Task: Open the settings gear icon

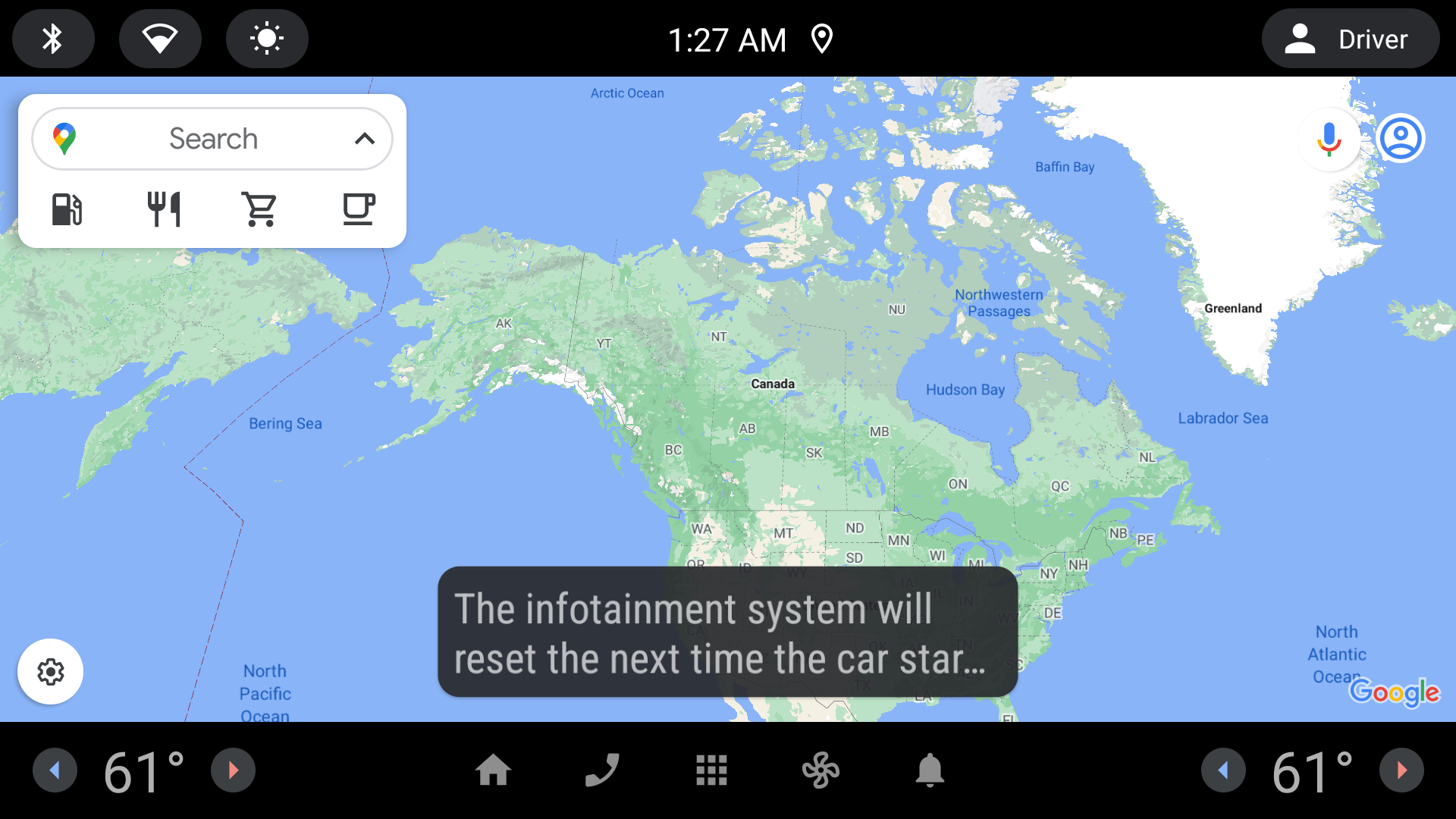Action: pos(49,671)
